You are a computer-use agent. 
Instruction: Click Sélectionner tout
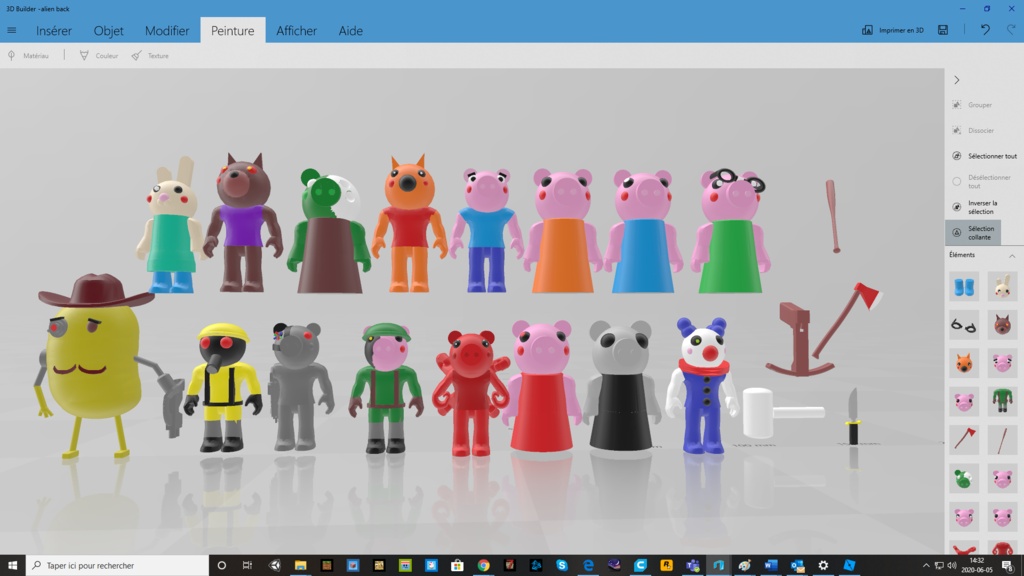click(x=984, y=155)
